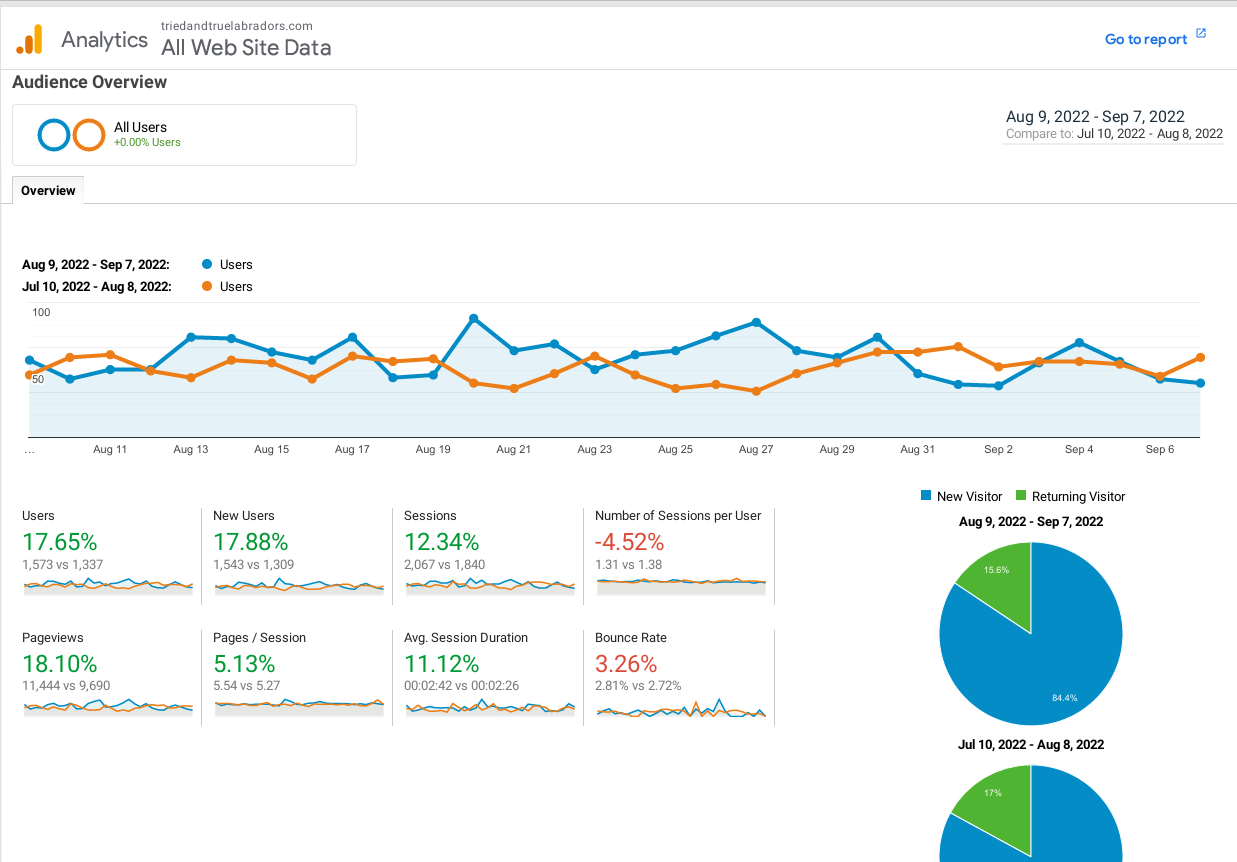Select the Overview tab
This screenshot has height=862, width=1237.
(48, 190)
